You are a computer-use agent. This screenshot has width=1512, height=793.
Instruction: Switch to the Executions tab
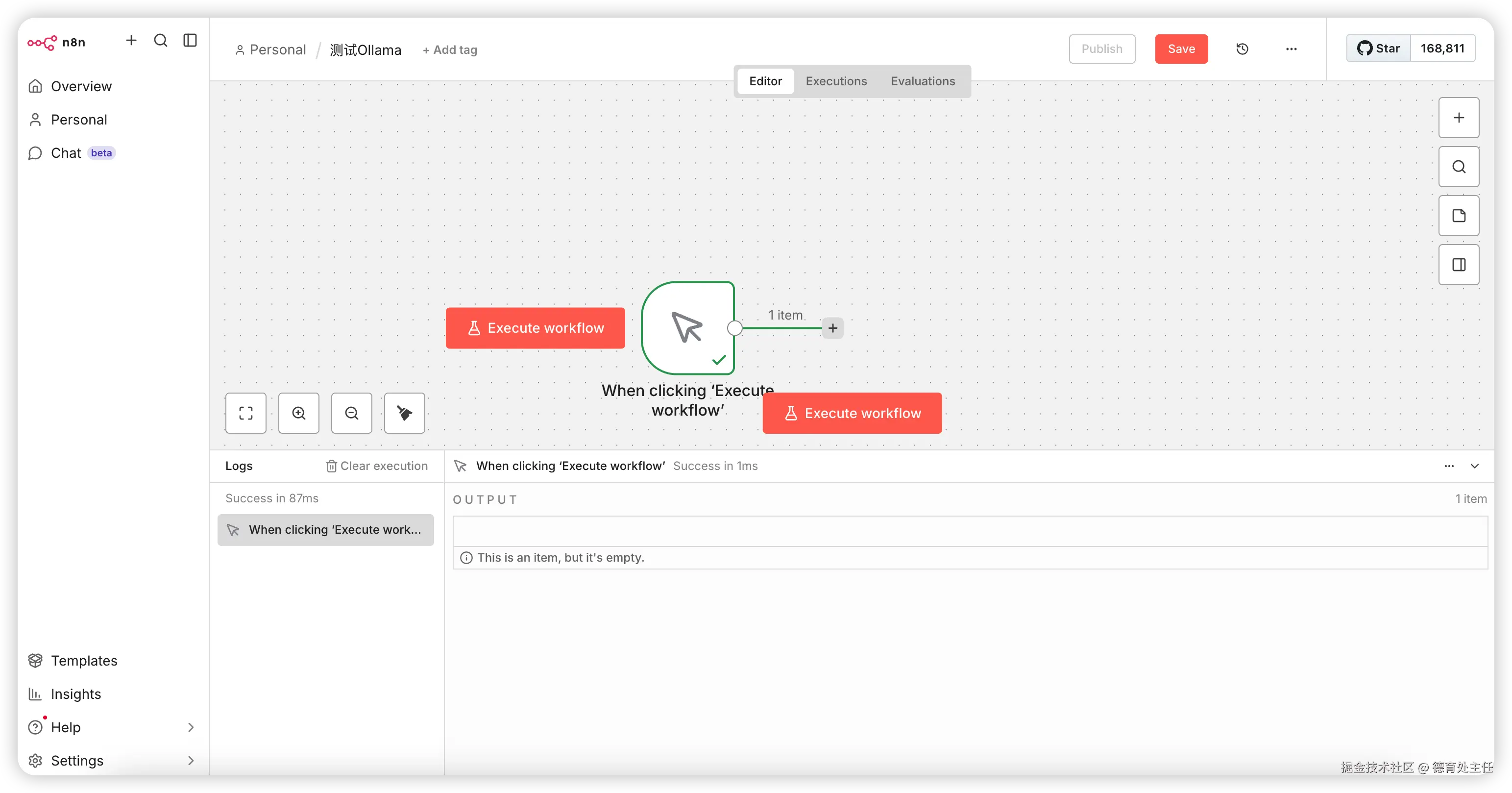[x=836, y=81]
